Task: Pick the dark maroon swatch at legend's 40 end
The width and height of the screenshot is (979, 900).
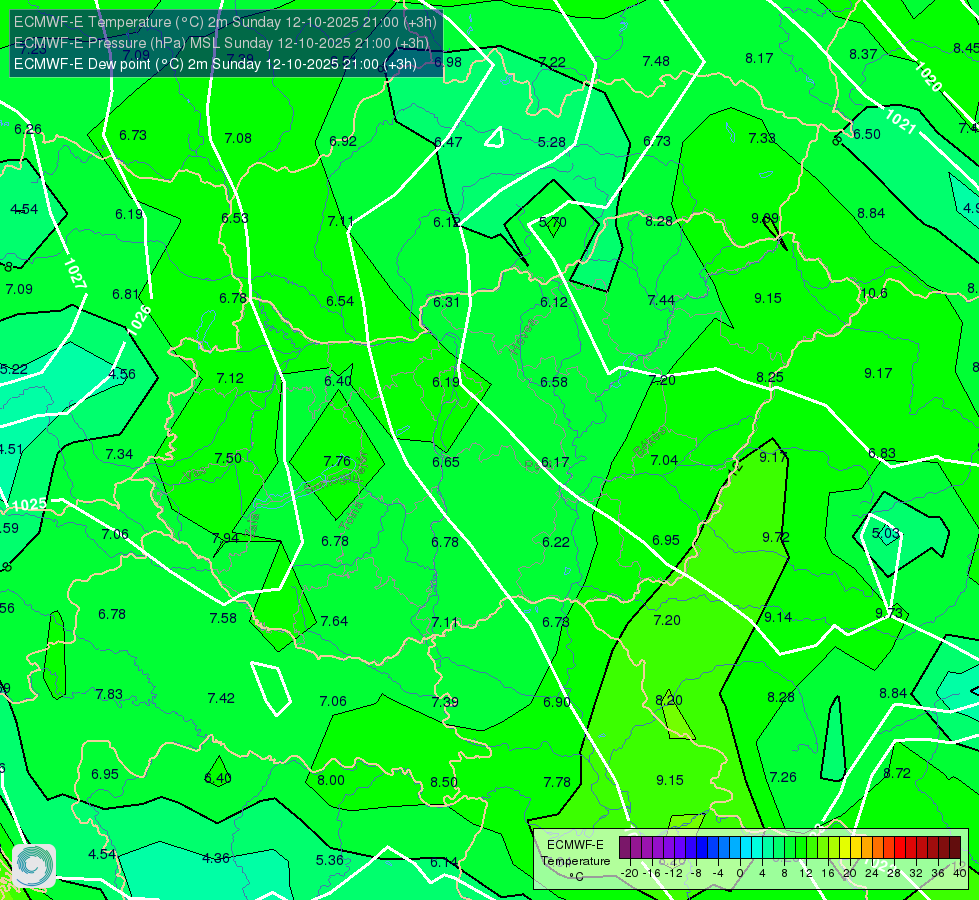Action: (x=955, y=848)
